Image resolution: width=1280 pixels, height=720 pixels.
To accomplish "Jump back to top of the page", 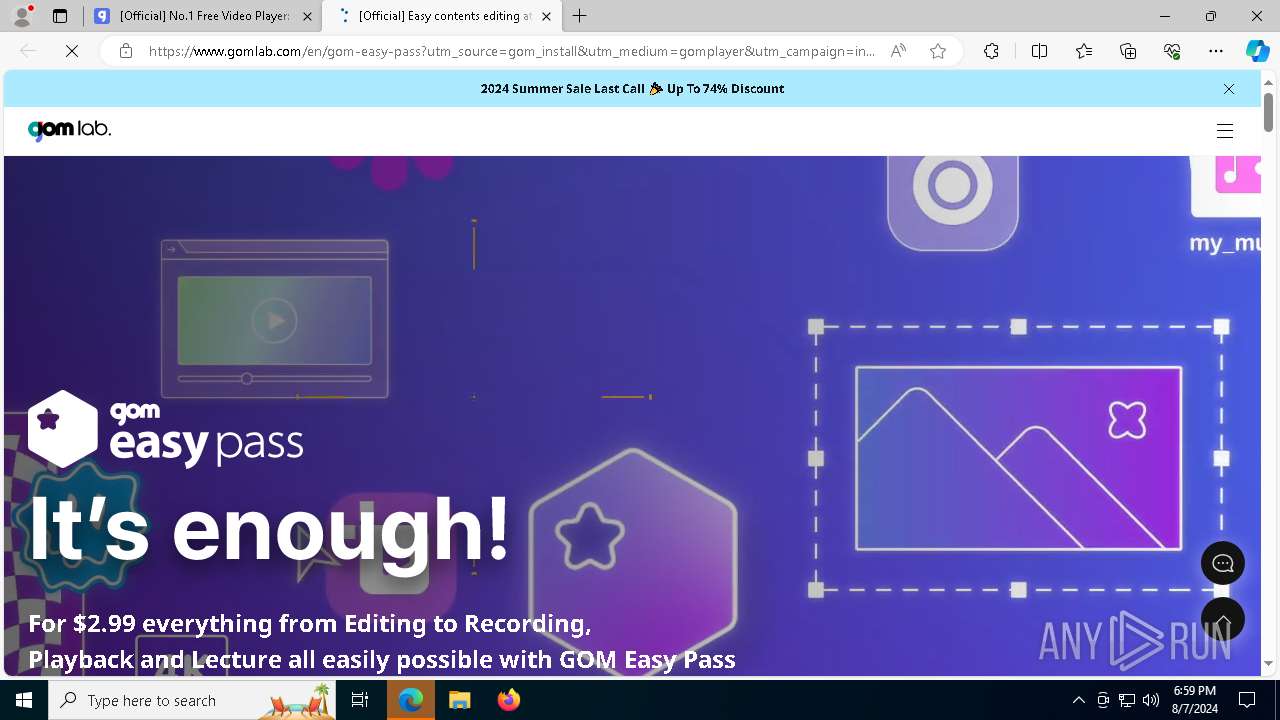I will click(x=1223, y=620).
